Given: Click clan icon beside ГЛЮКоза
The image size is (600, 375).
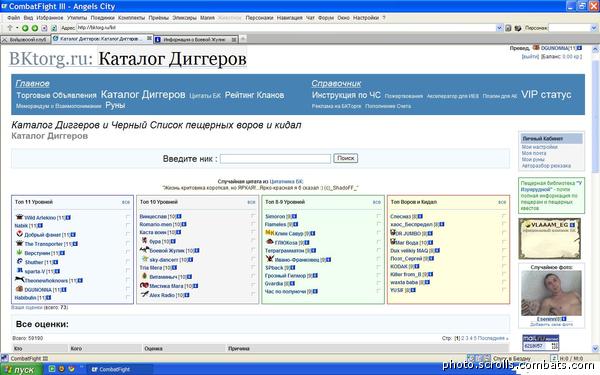Looking at the screenshot, I should (270, 242).
